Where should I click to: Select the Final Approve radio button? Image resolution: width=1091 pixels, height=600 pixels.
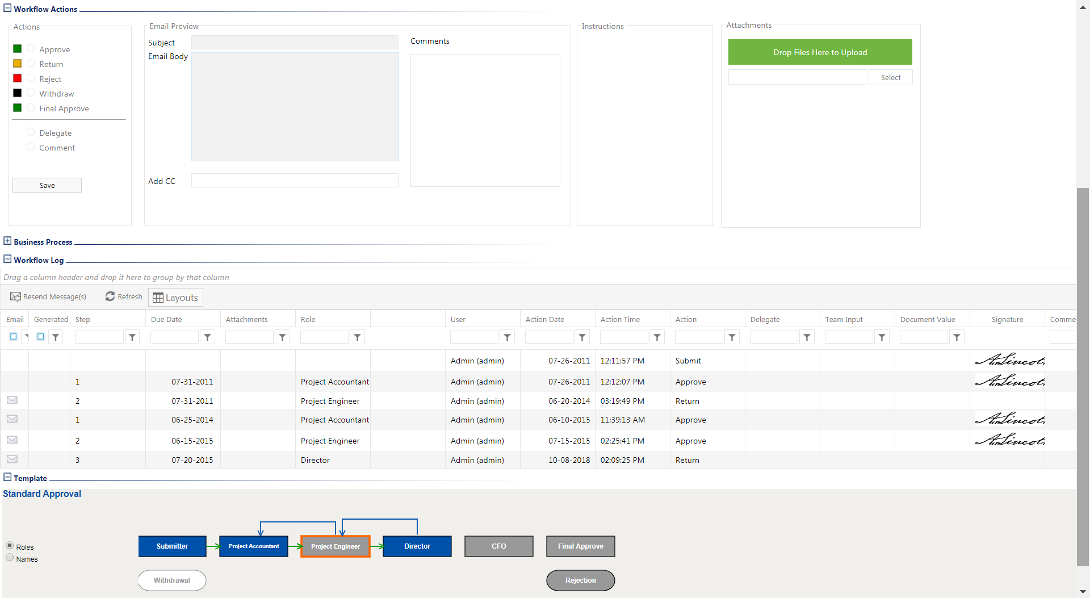pos(31,108)
